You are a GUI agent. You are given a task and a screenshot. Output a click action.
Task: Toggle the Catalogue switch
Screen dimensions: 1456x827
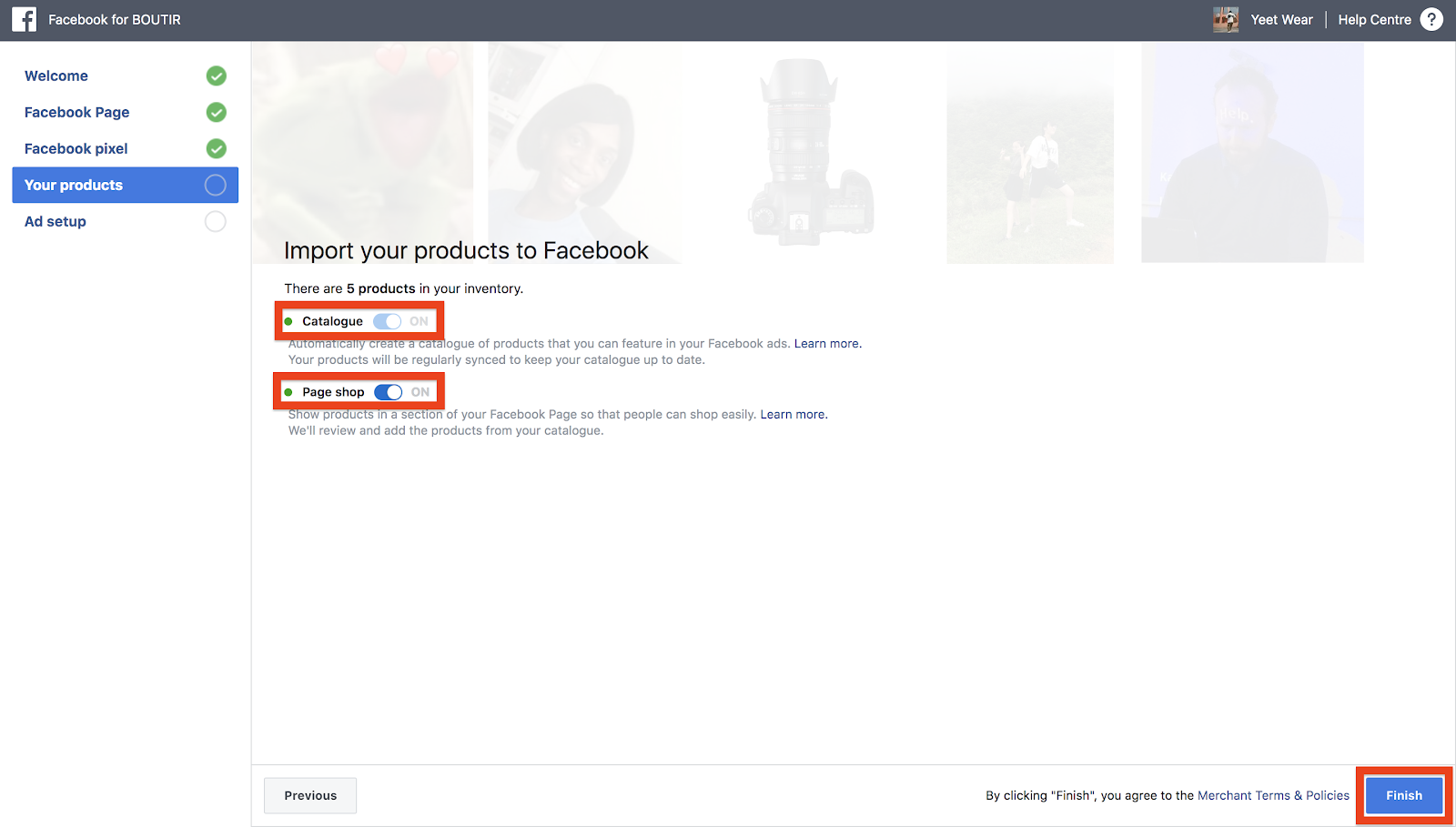click(388, 321)
